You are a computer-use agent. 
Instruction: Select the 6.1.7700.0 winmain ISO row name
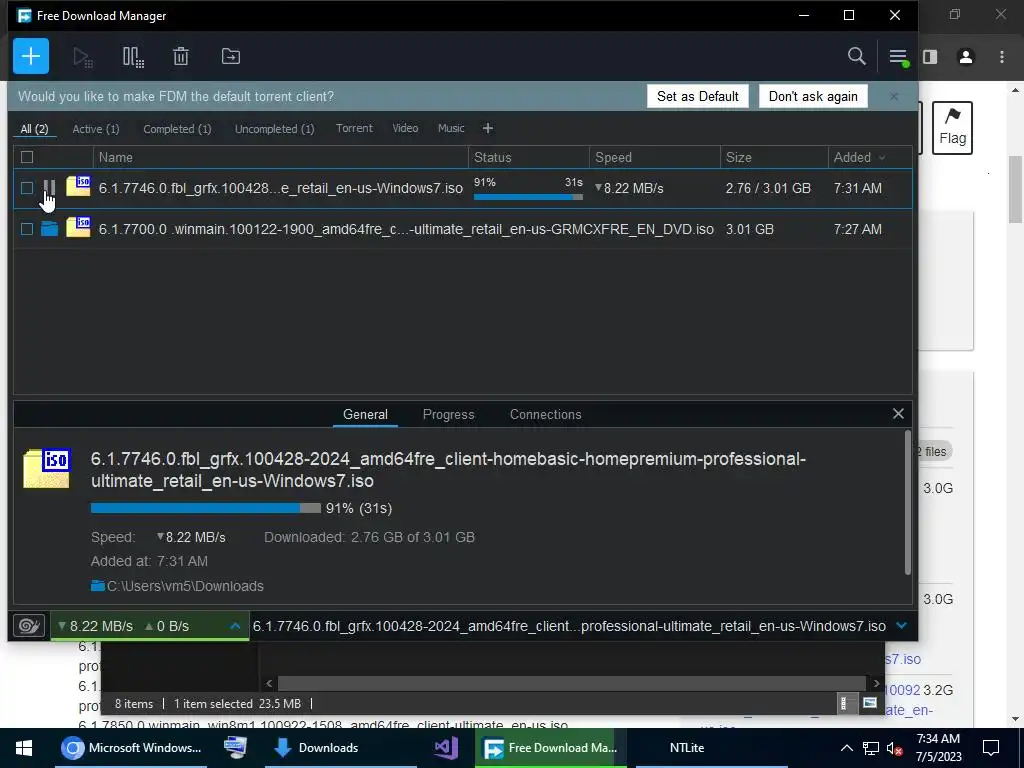(406, 229)
